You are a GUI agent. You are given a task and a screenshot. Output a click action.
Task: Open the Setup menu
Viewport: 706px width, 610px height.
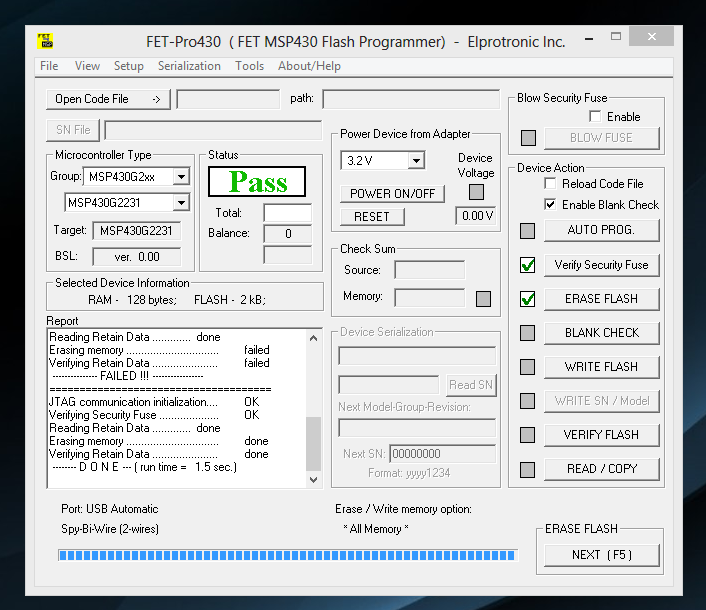pos(129,66)
